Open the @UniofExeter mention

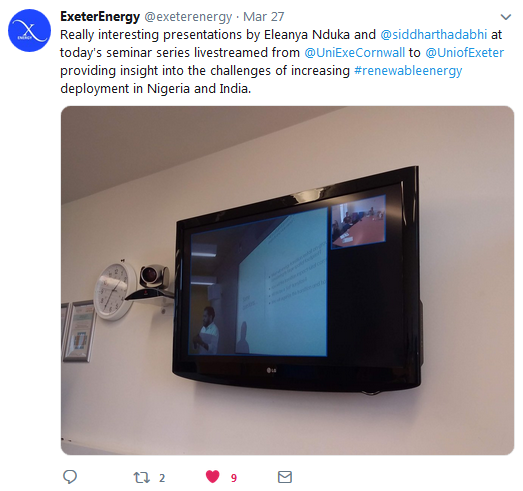click(464, 53)
